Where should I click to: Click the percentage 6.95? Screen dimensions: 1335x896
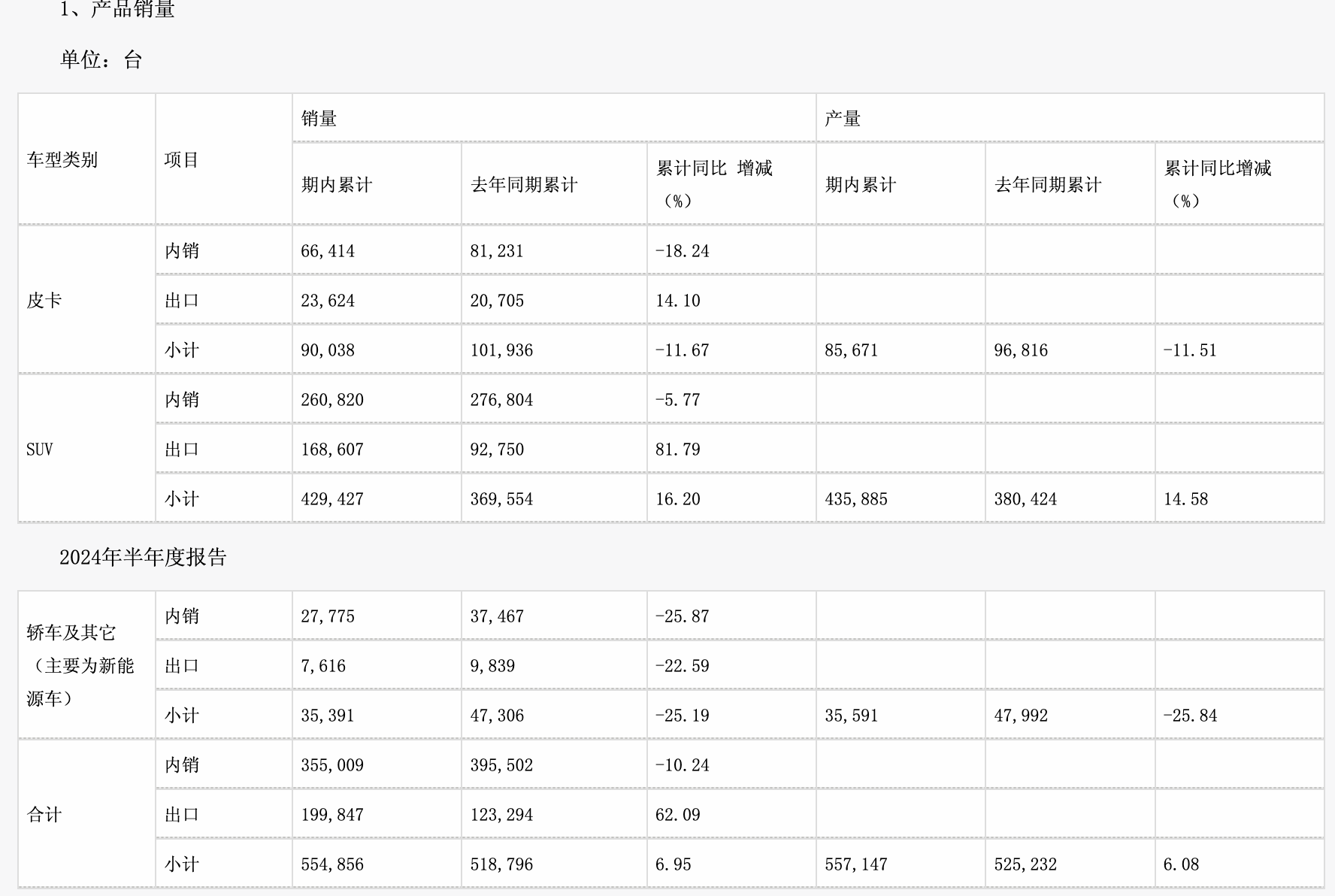tap(674, 864)
